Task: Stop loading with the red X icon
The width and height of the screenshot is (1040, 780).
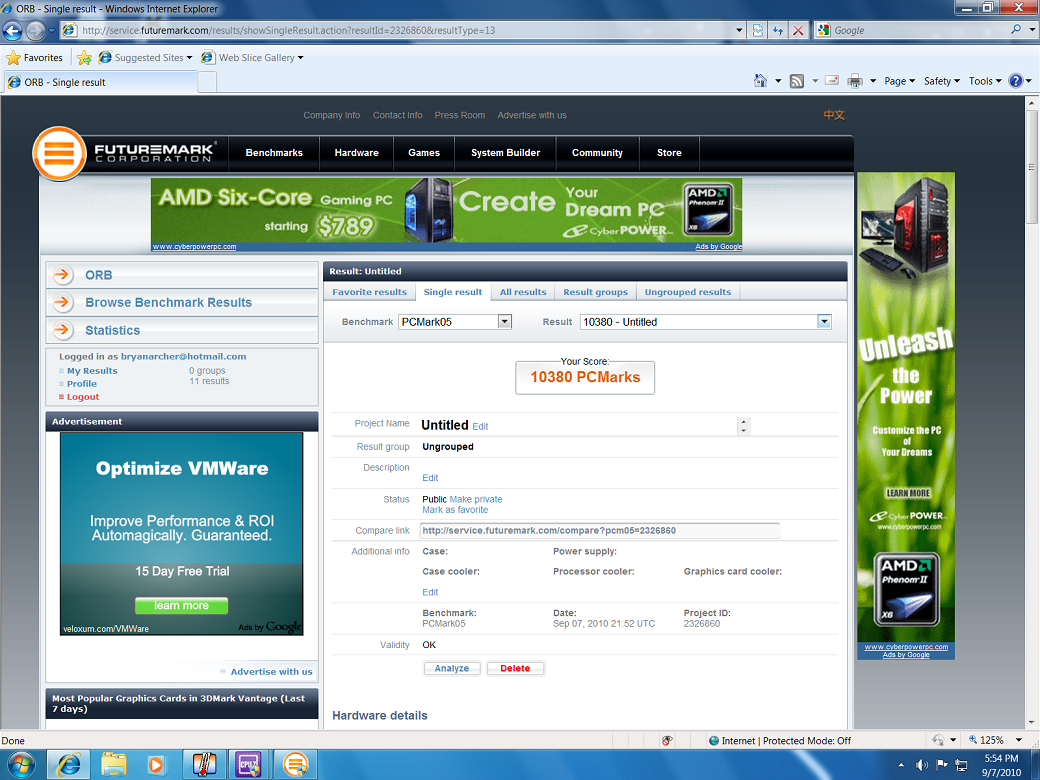Action: click(x=798, y=30)
